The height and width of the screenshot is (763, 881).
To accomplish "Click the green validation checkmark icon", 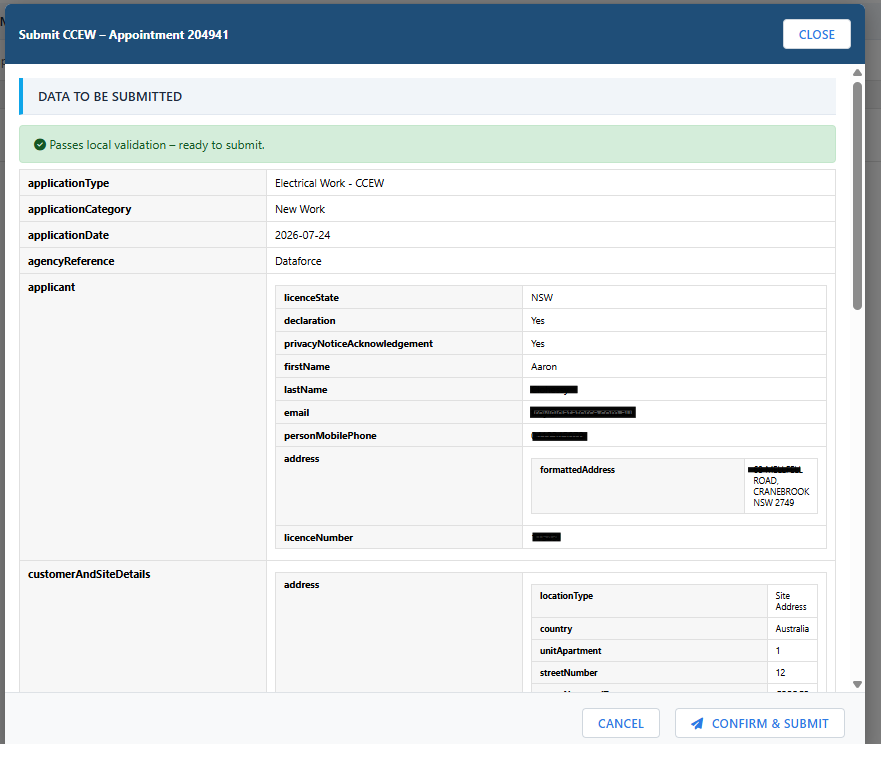I will (40, 145).
